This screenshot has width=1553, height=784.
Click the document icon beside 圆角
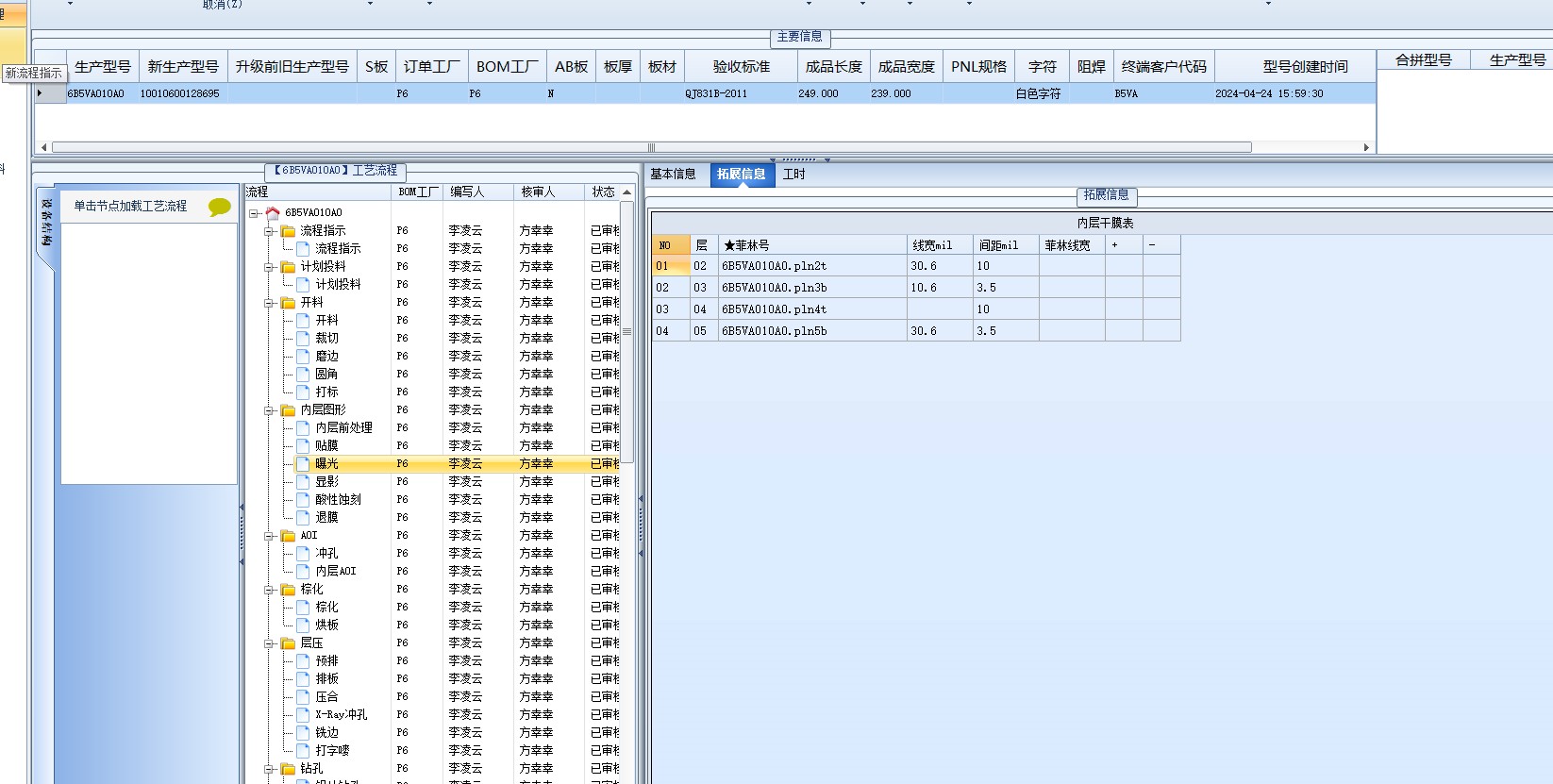(x=303, y=375)
